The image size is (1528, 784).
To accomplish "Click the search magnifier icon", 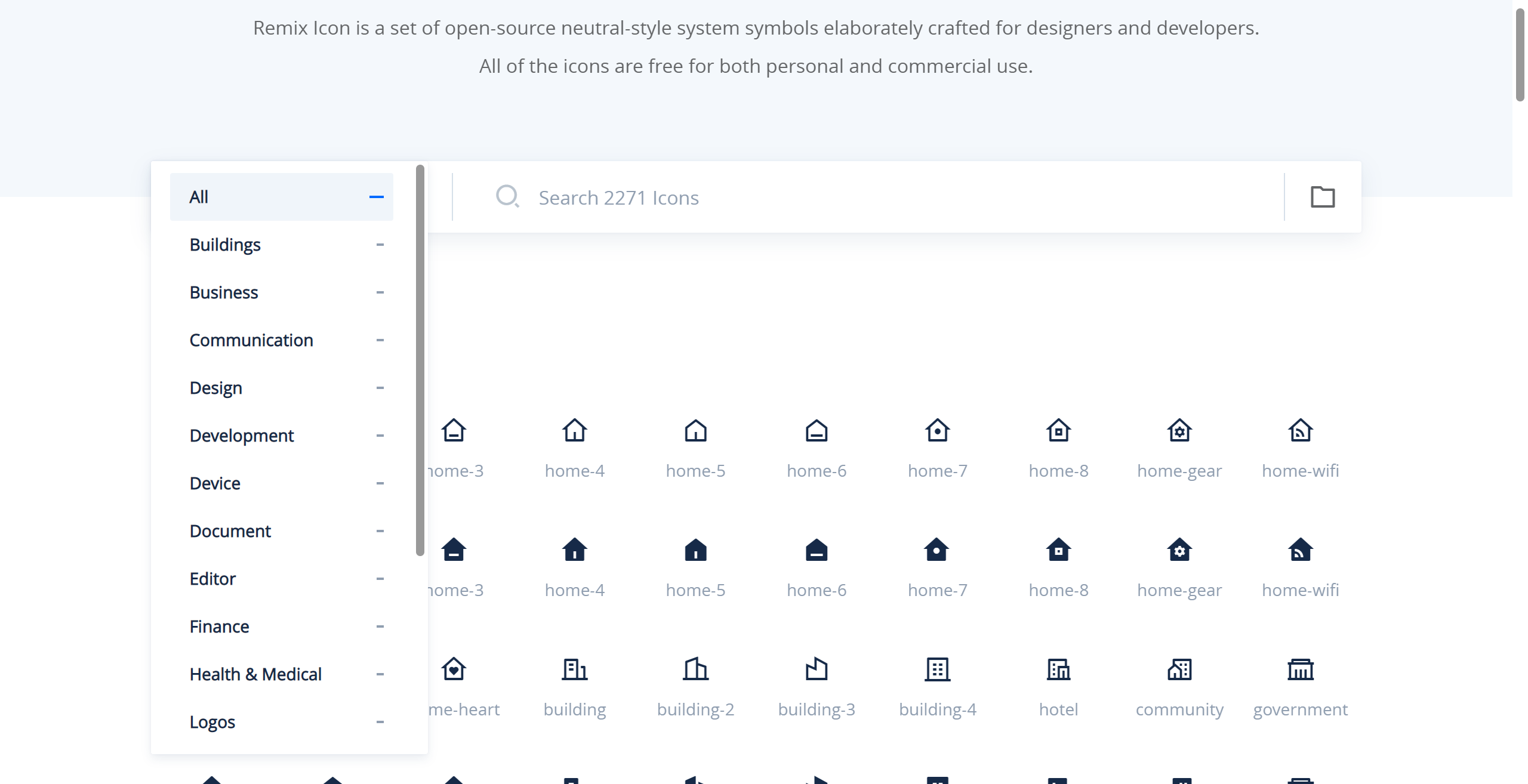I will 507,196.
